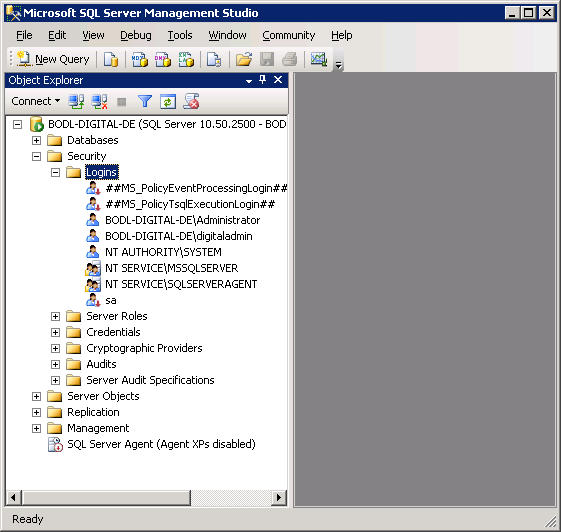561x532 pixels.
Task: Select the BODL-DIGITAL-DE server row
Action: click(x=167, y=125)
